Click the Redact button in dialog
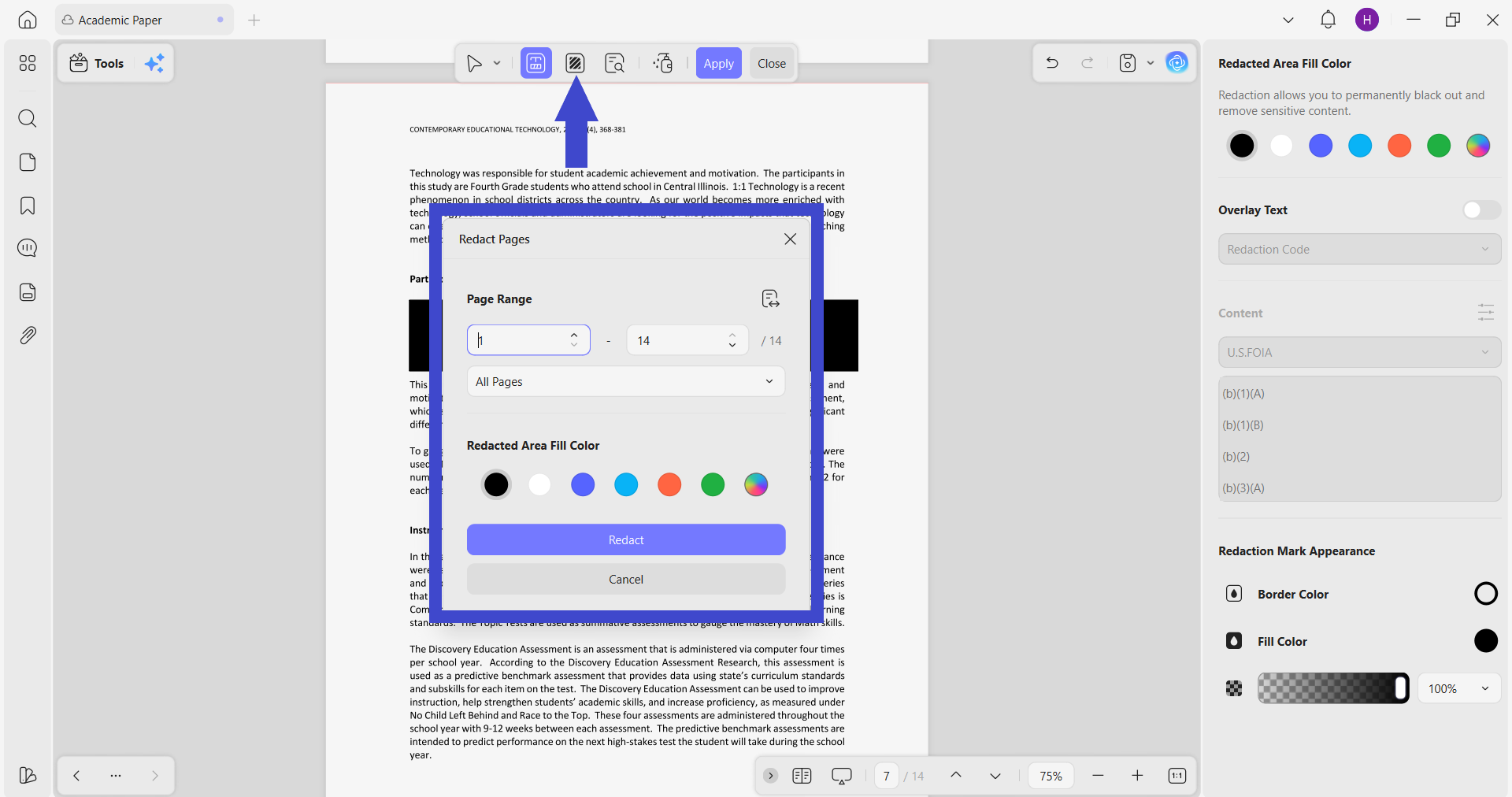 [626, 539]
